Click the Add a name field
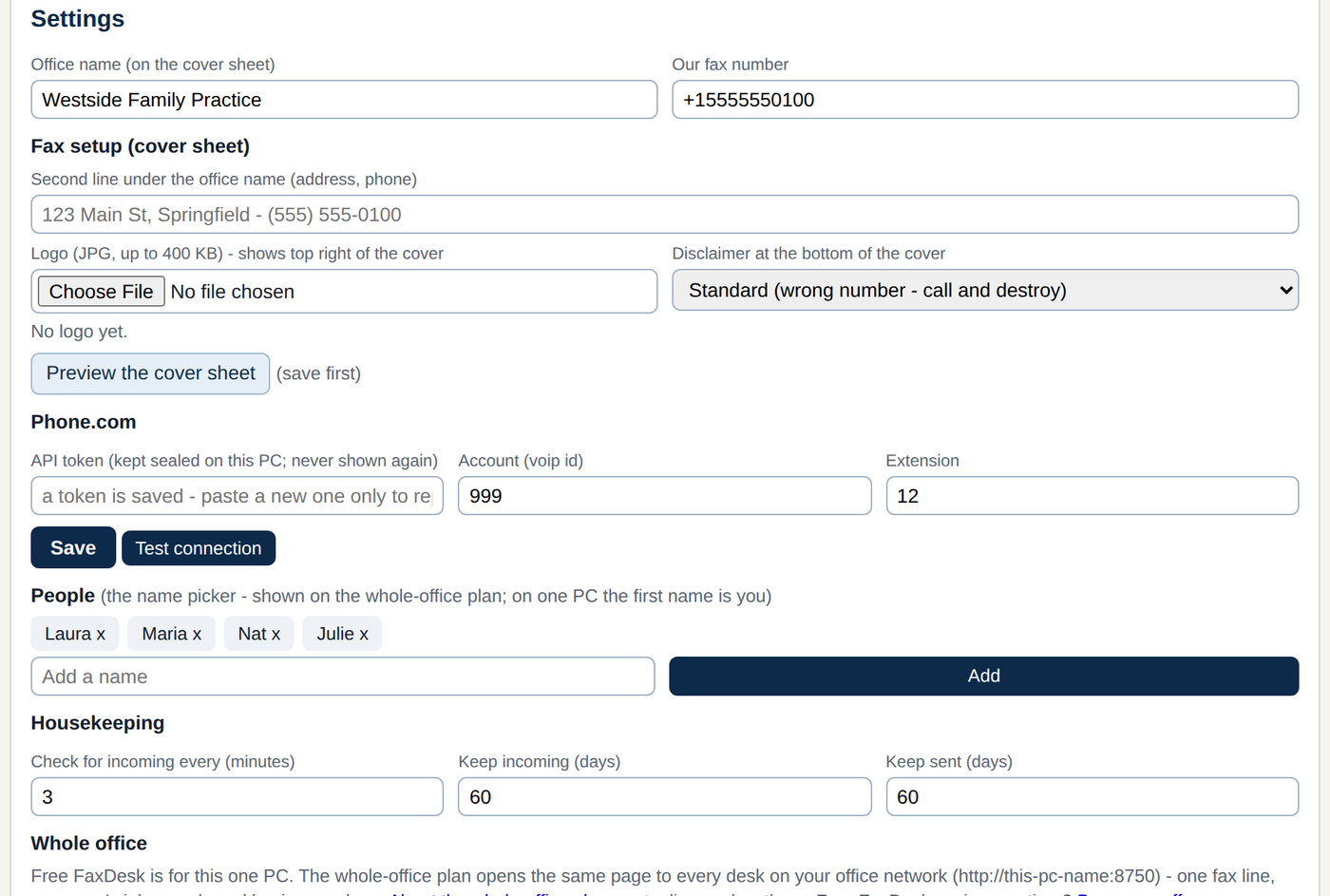This screenshot has width=1330, height=896. coord(343,677)
